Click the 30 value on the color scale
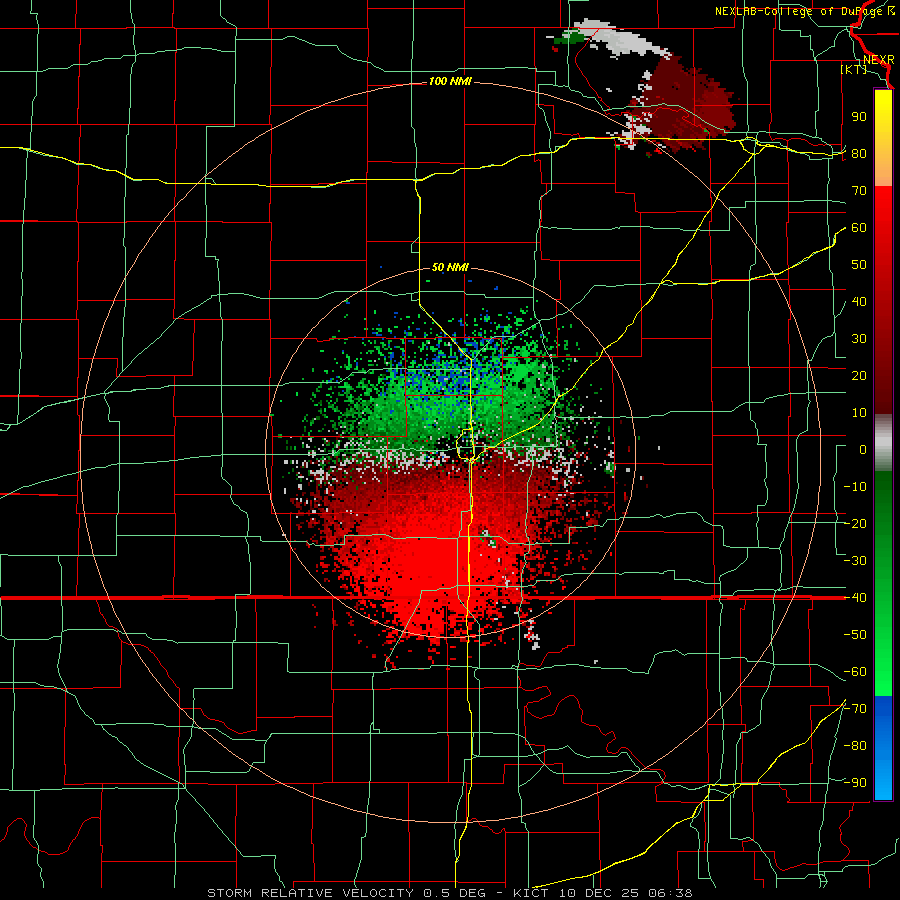900x900 pixels. (859, 339)
